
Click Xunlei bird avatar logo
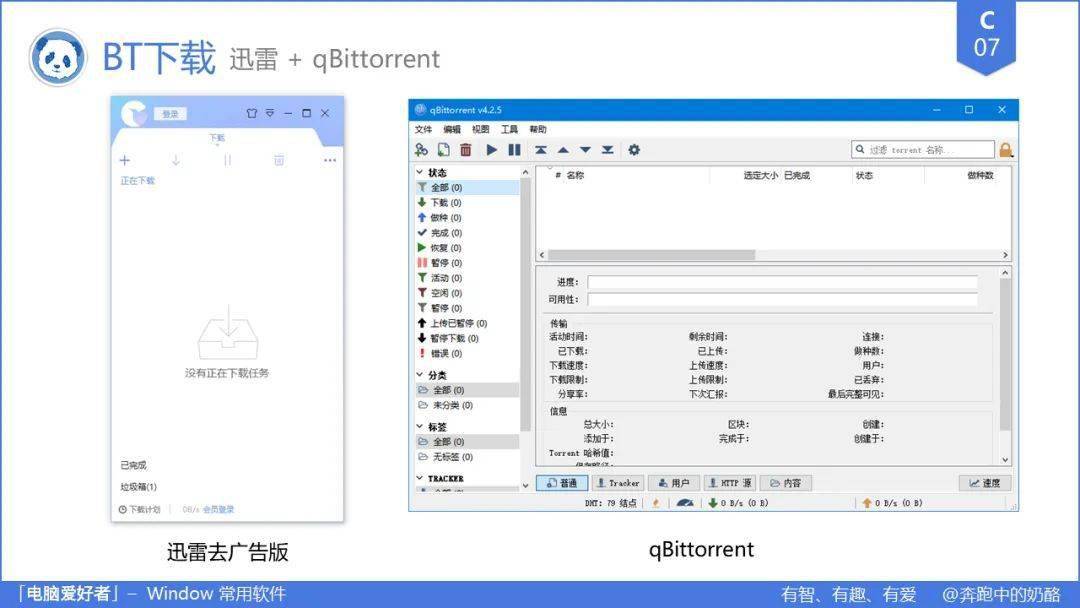point(134,114)
